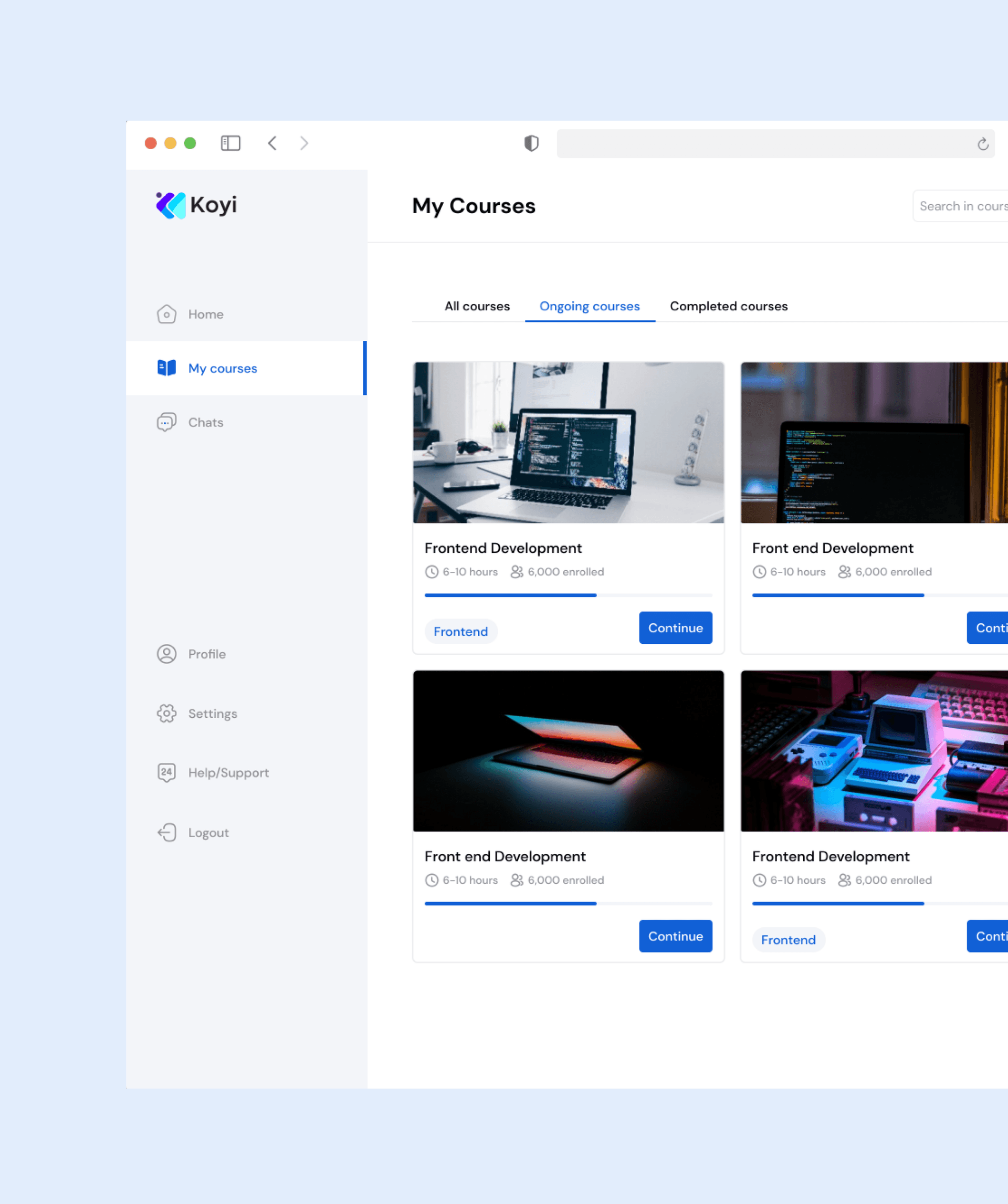
Task: Click the Logout arrow icon
Action: point(166,832)
